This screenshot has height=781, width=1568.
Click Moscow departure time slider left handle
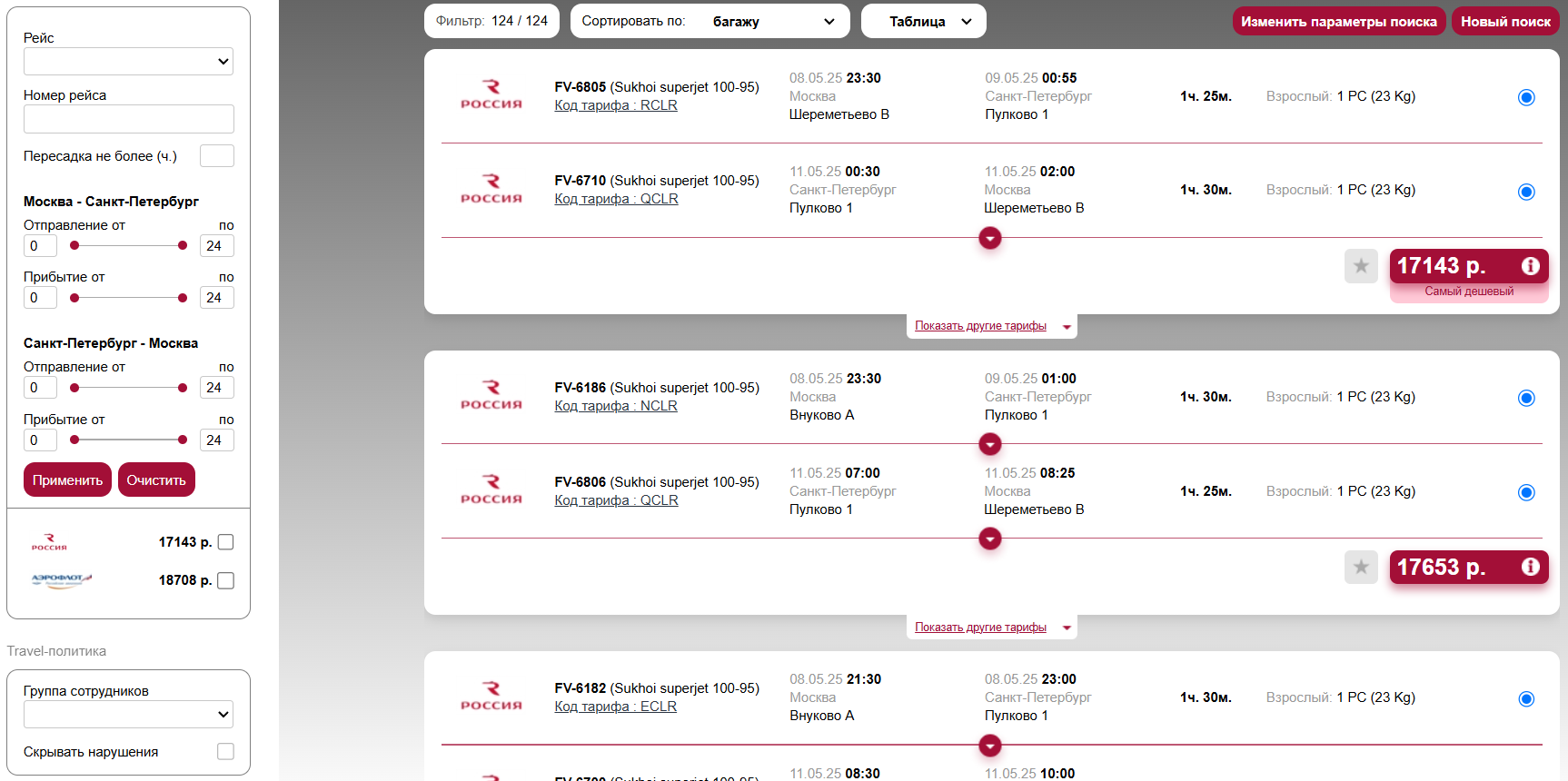coord(74,245)
